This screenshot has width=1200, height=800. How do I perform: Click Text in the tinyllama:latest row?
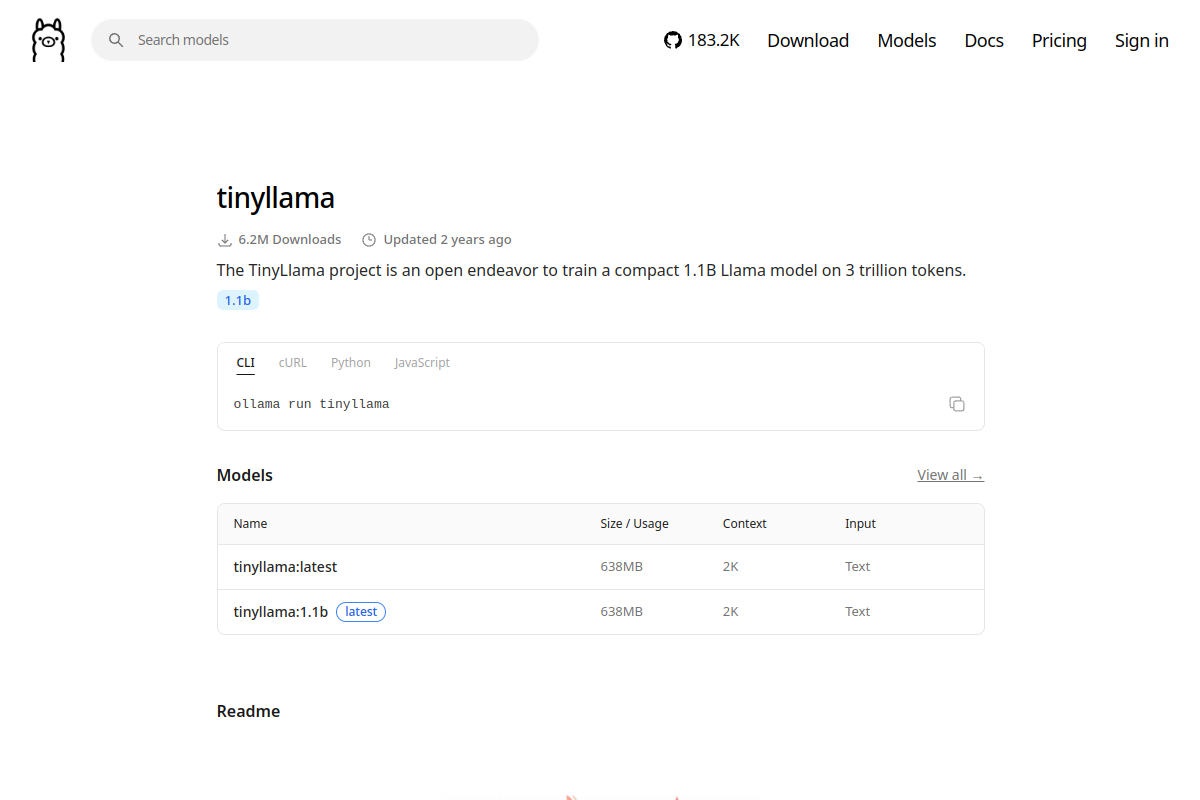[x=858, y=567]
